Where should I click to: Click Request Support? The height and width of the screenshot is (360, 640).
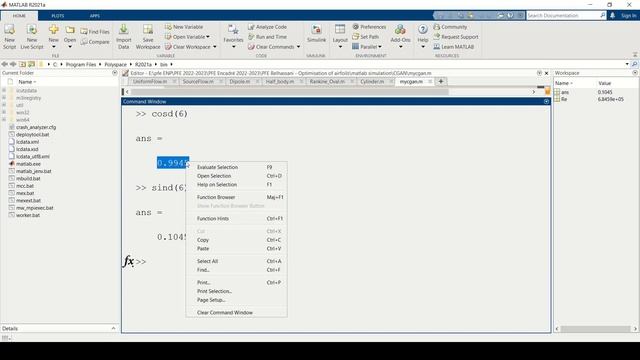click(456, 37)
